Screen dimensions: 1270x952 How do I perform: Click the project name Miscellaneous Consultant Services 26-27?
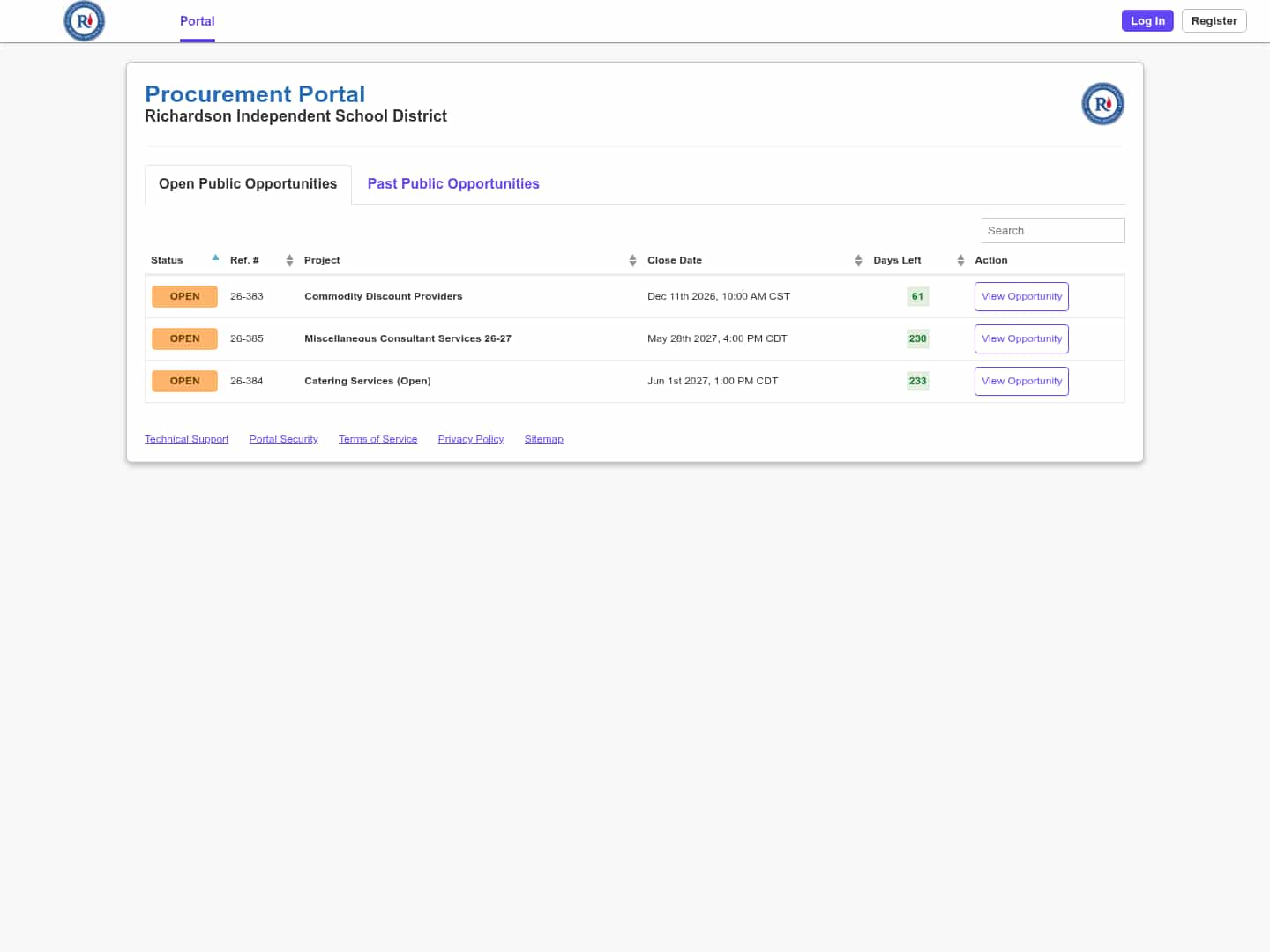(x=407, y=338)
